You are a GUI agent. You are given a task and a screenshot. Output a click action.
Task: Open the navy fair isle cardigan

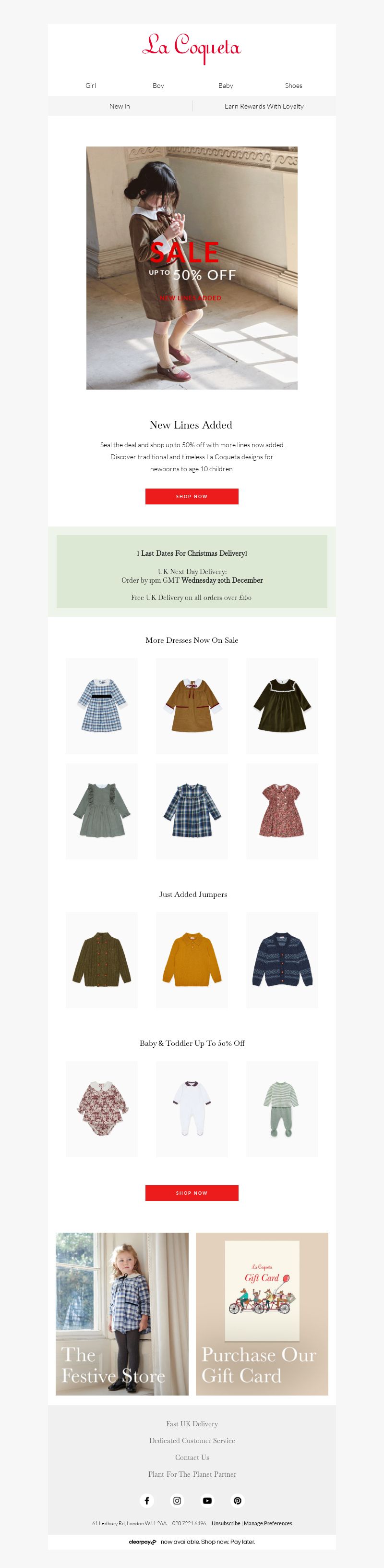pos(282,960)
